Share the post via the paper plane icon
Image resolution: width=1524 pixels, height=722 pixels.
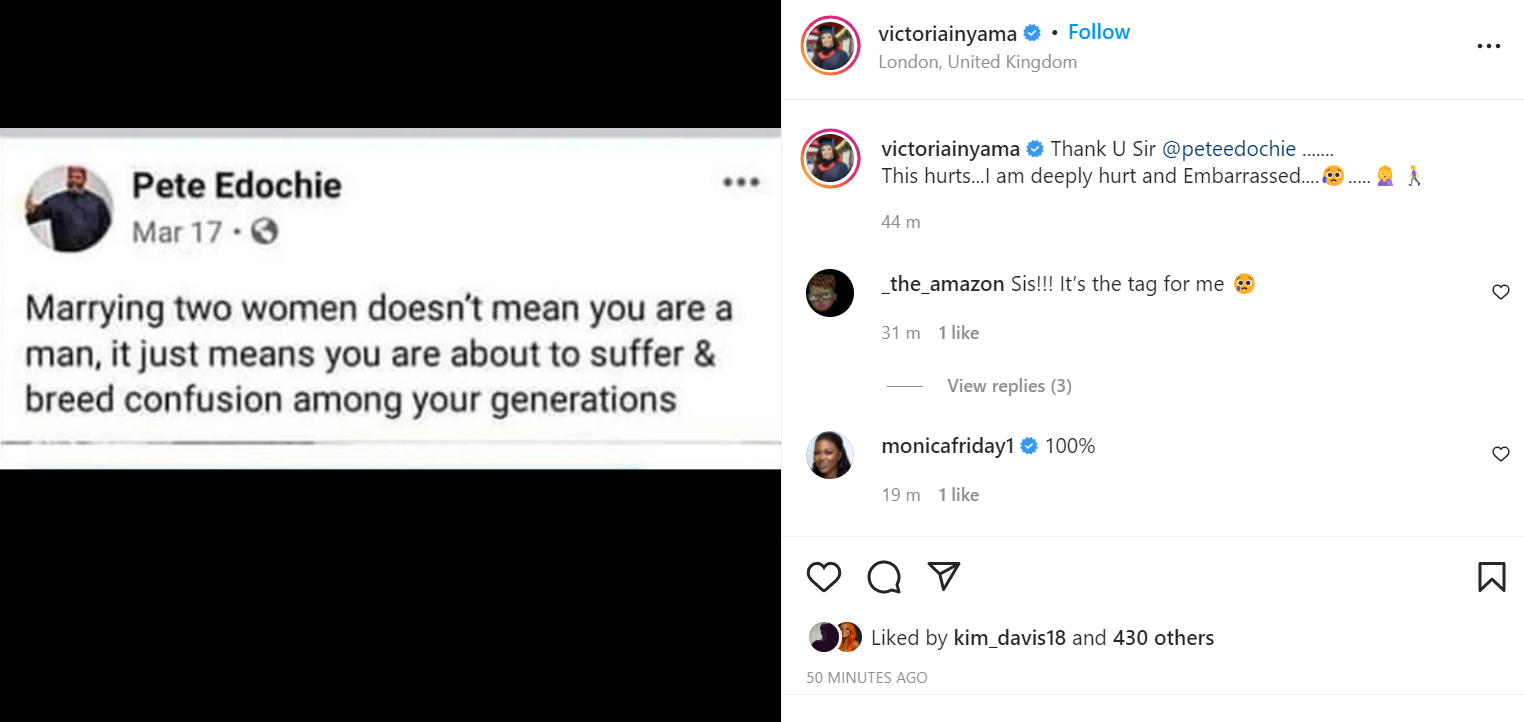pyautogui.click(x=943, y=575)
